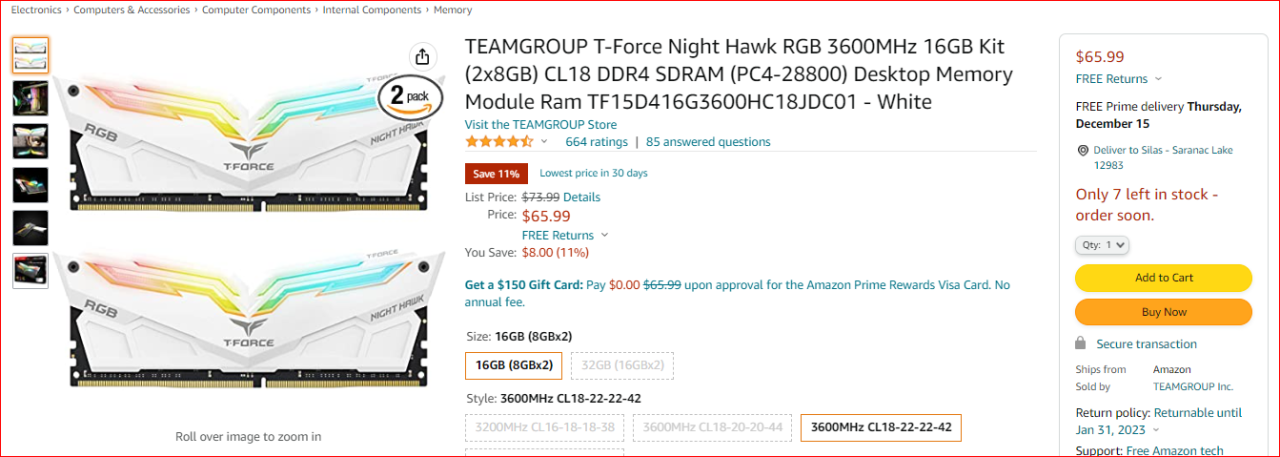Go to Computer Components breadcrumb
This screenshot has width=1280, height=457.
point(256,10)
